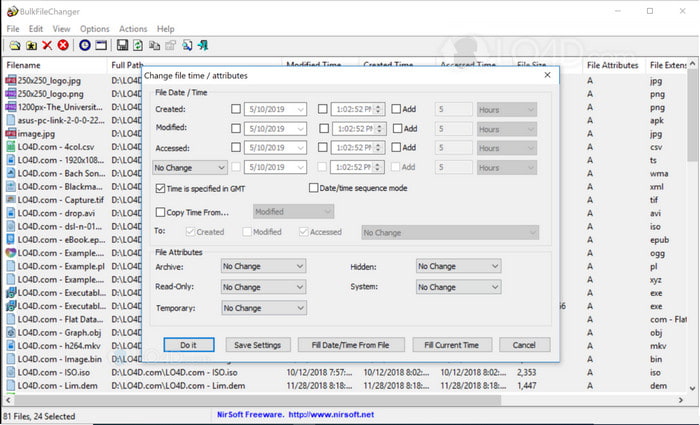This screenshot has height=425, width=700.
Task: Click the icon of image.jpg
Action: tap(11, 133)
